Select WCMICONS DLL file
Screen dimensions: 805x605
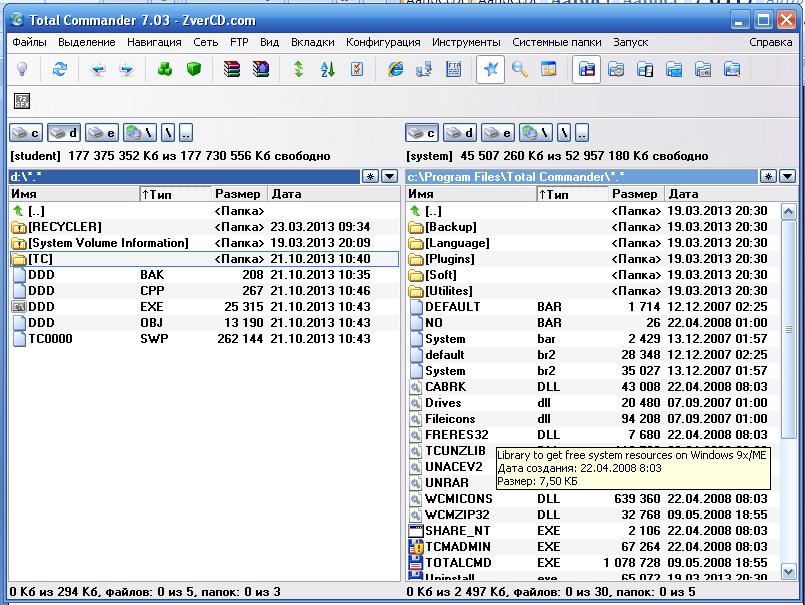[x=593, y=499]
